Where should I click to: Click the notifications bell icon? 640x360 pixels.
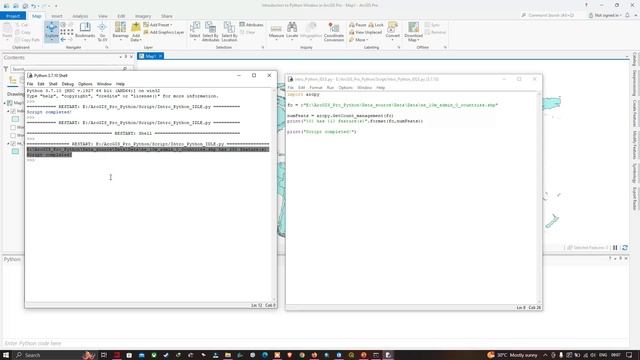pos(627,15)
